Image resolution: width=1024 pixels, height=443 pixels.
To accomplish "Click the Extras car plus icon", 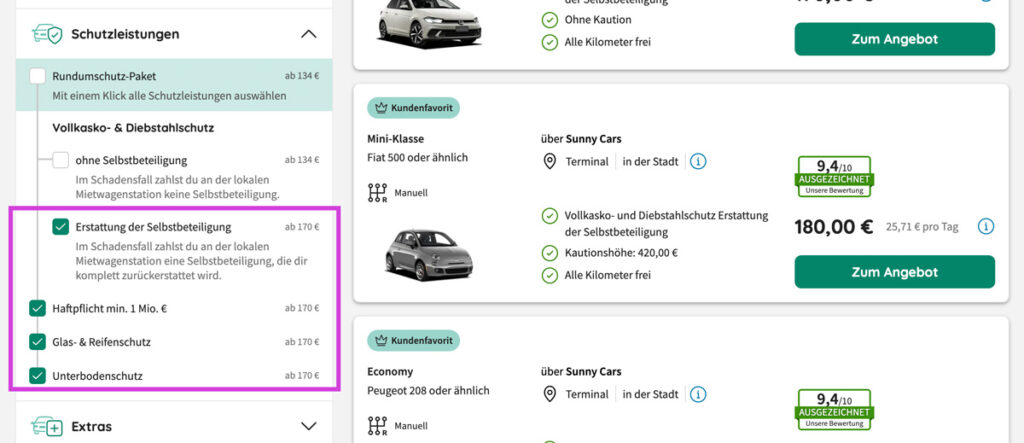I will 47,427.
